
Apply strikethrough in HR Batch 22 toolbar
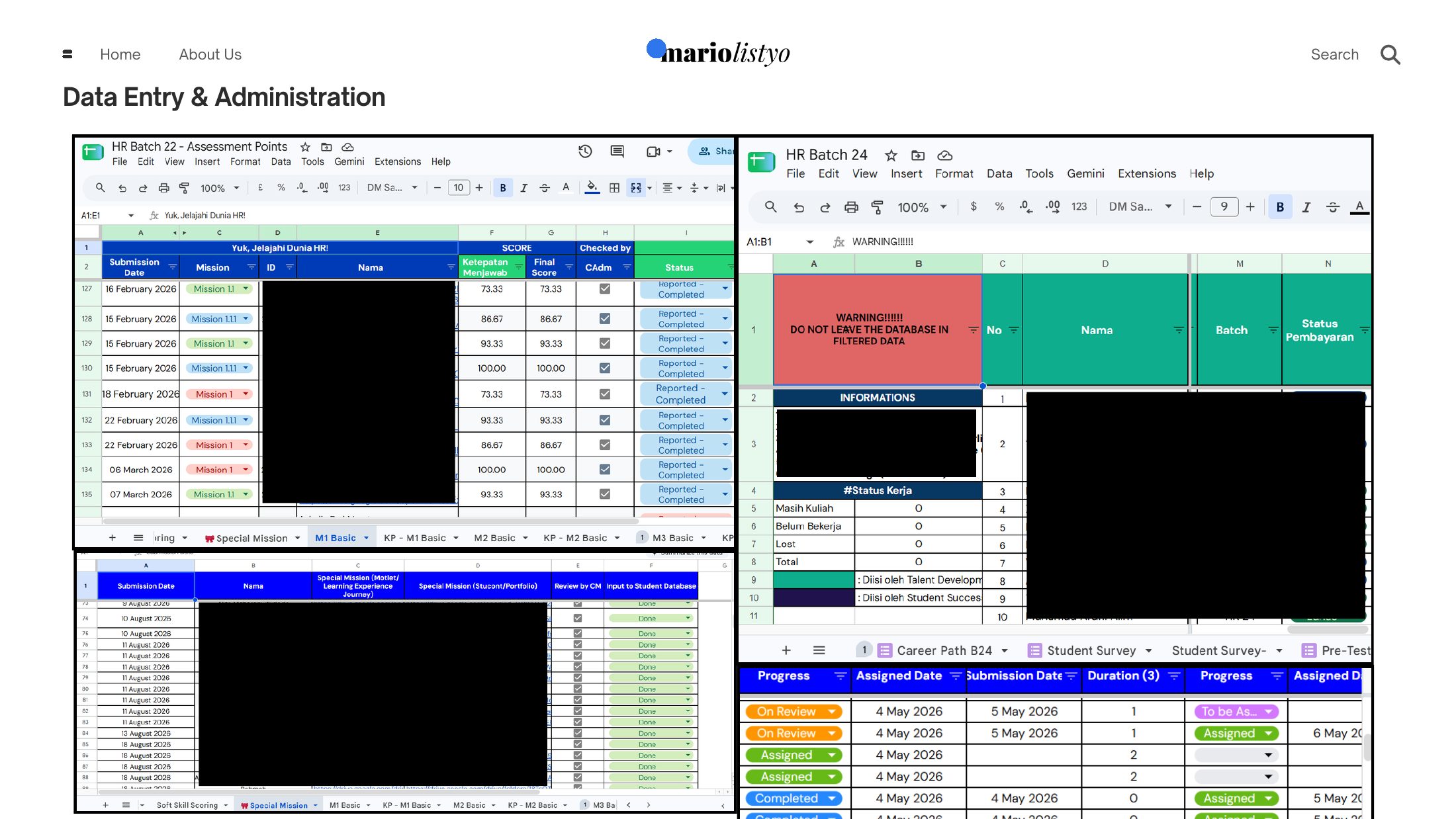(545, 188)
